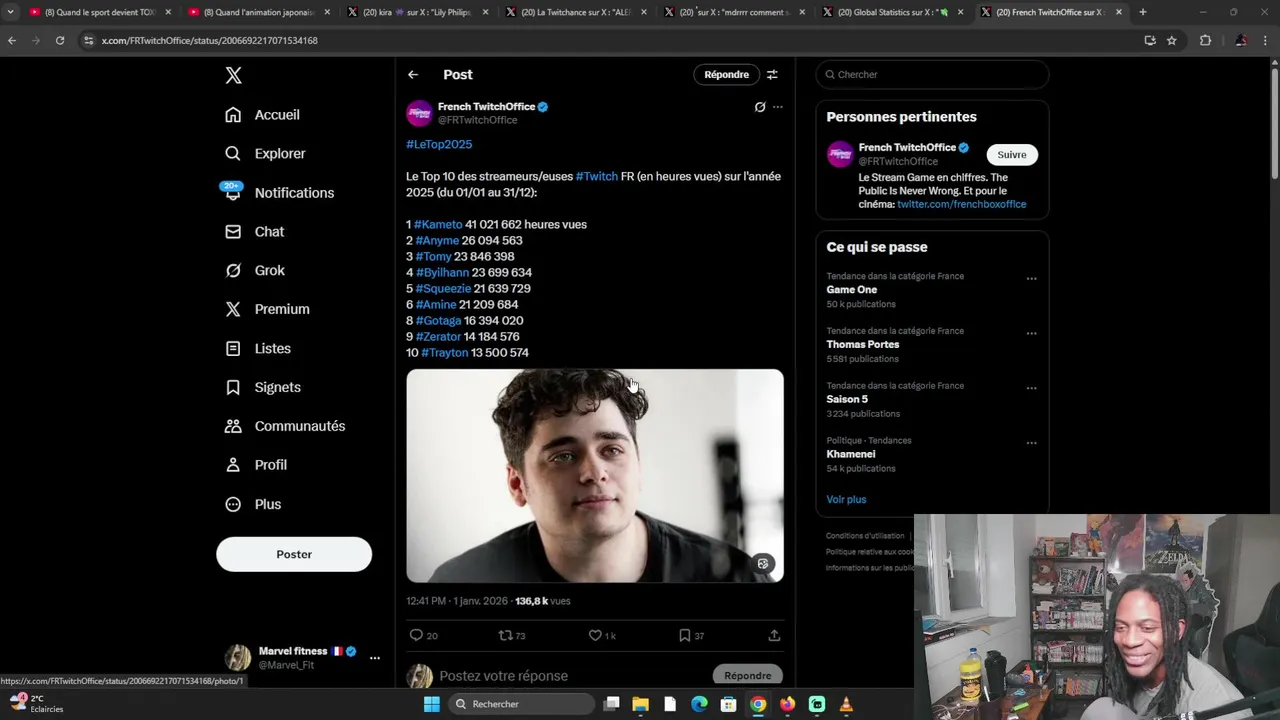
Task: Open Khamenei trend
Action: (x=851, y=455)
